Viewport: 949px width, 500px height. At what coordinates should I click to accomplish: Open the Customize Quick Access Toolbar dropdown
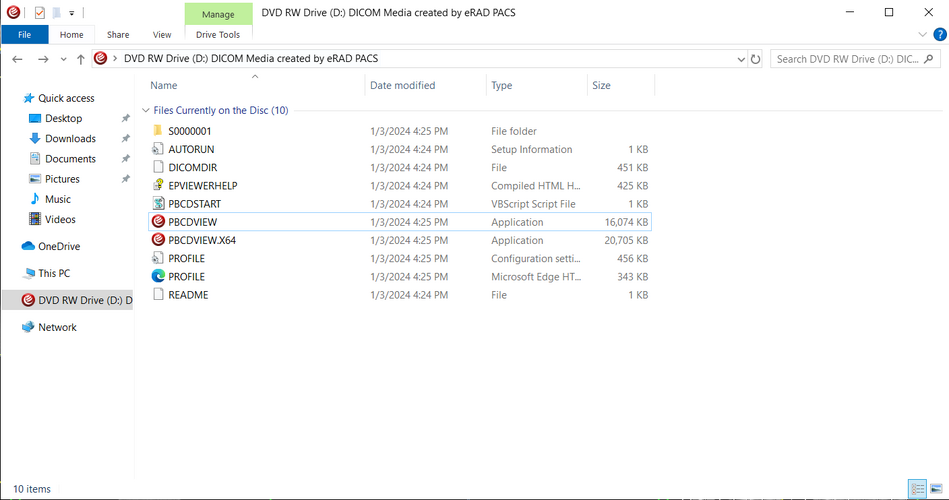pyautogui.click(x=71, y=13)
